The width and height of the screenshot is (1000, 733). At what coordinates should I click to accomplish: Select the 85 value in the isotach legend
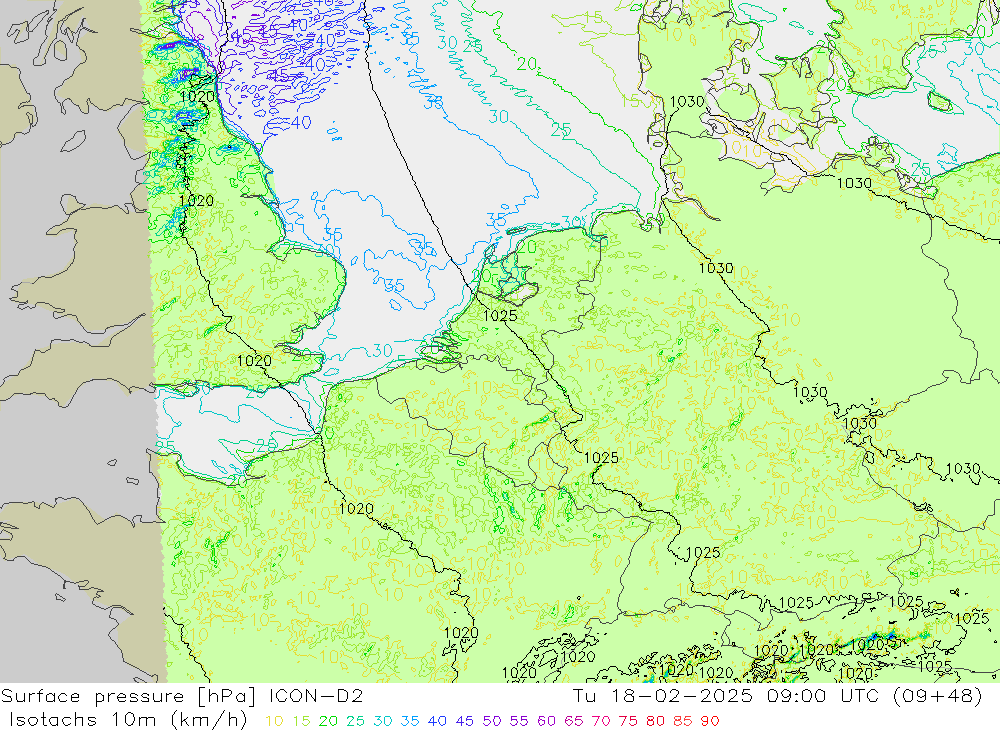click(x=683, y=721)
